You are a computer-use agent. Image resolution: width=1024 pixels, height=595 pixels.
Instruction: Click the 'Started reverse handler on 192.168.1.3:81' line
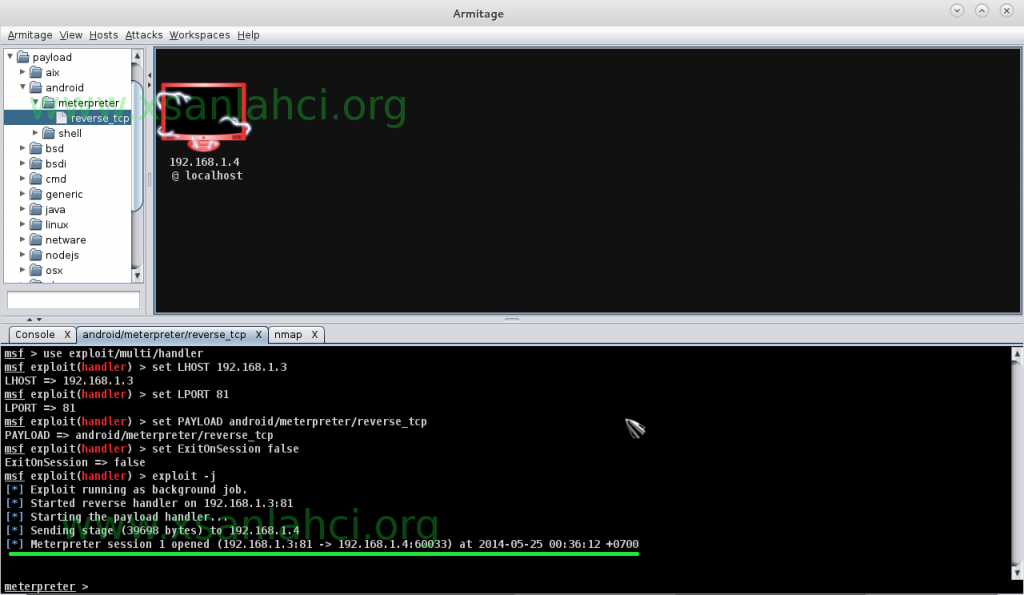tap(149, 503)
